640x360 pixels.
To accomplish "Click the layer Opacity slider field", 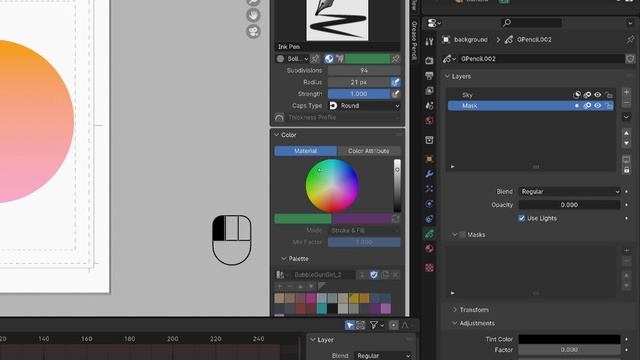I will [x=569, y=205].
